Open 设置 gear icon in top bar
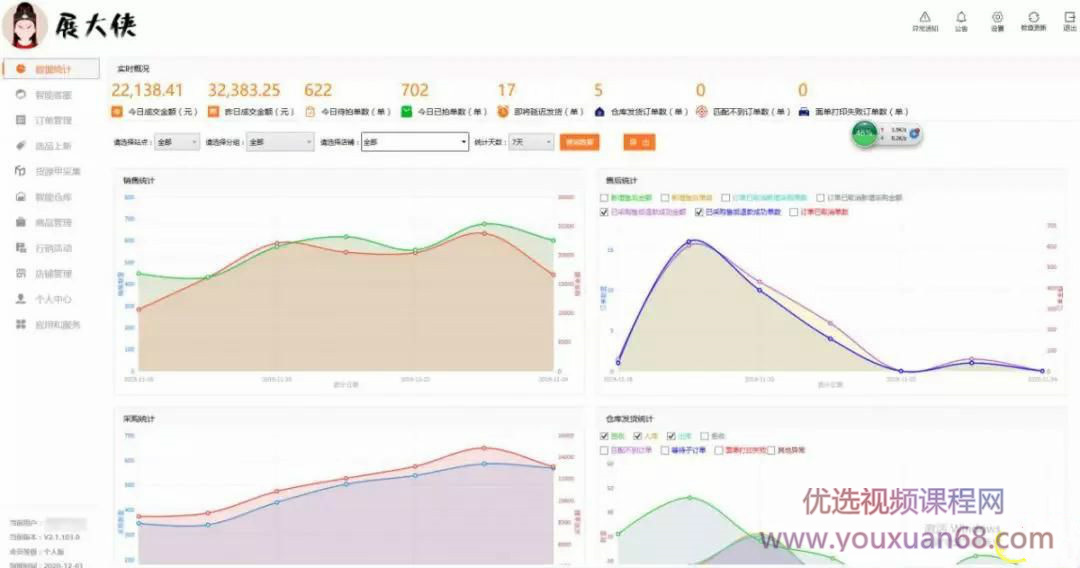Viewport: 1080px width, 568px height. pyautogui.click(x=997, y=17)
